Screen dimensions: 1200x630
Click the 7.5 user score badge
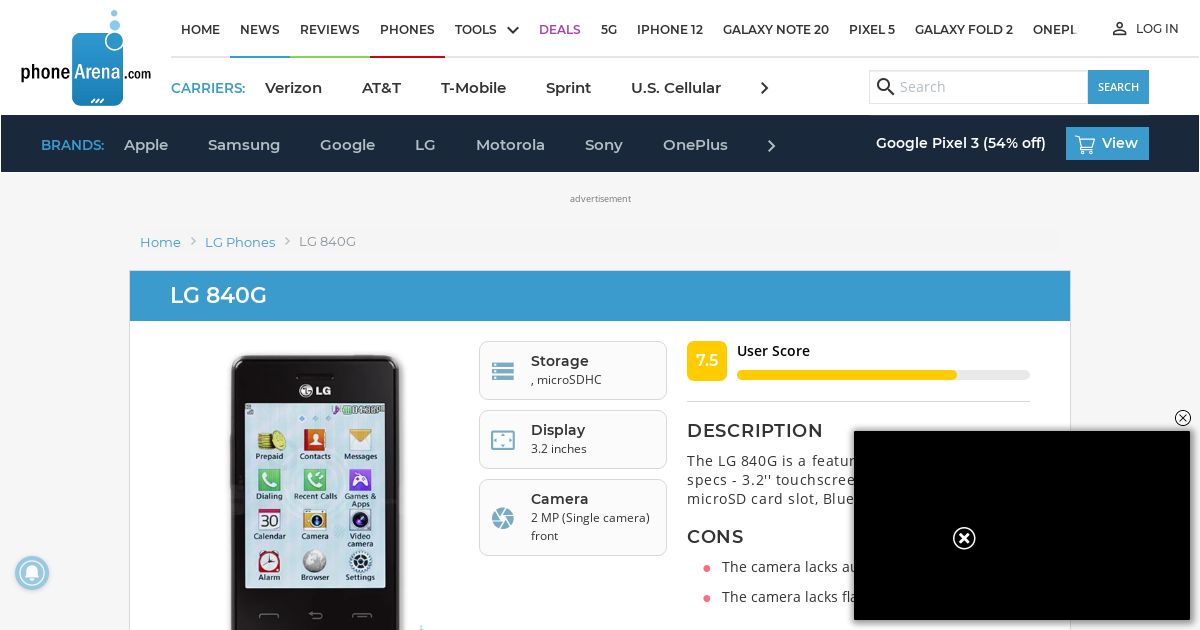pyautogui.click(x=707, y=361)
